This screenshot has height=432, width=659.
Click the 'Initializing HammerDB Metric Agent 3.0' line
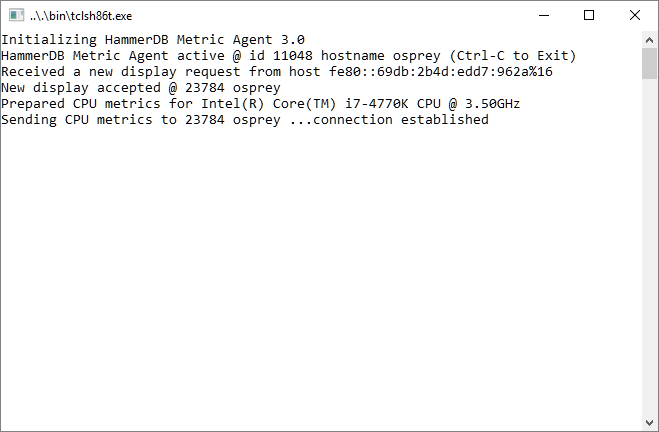pos(153,40)
